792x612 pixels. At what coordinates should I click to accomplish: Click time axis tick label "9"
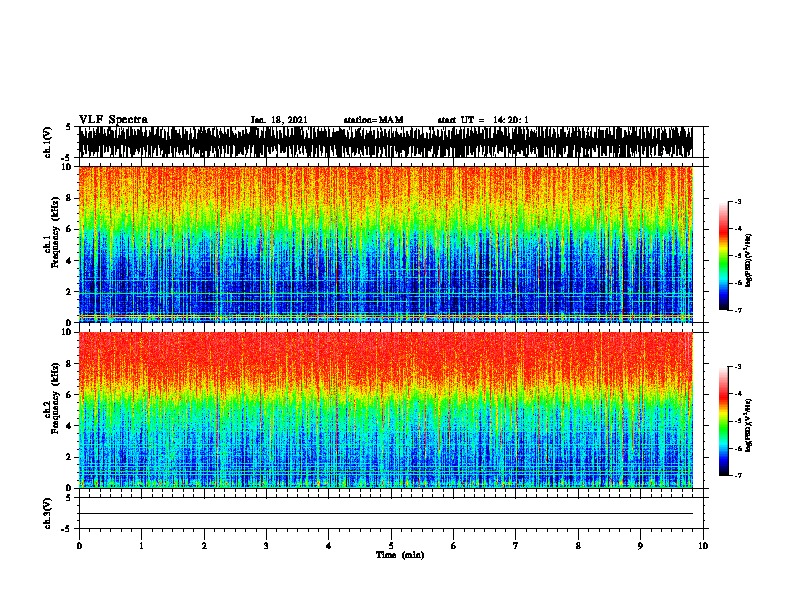(640, 546)
